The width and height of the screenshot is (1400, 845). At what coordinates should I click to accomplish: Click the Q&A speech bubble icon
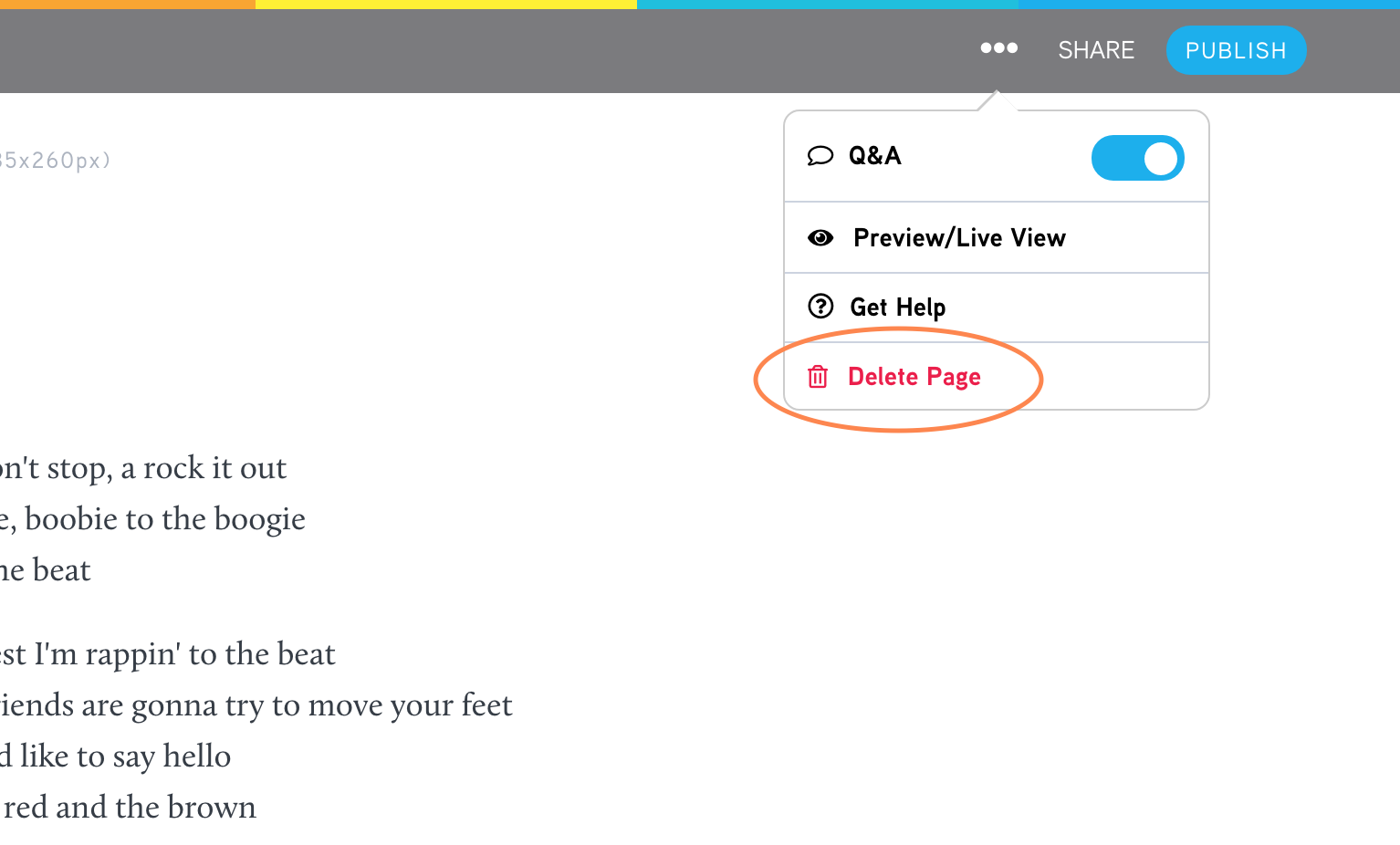820,156
